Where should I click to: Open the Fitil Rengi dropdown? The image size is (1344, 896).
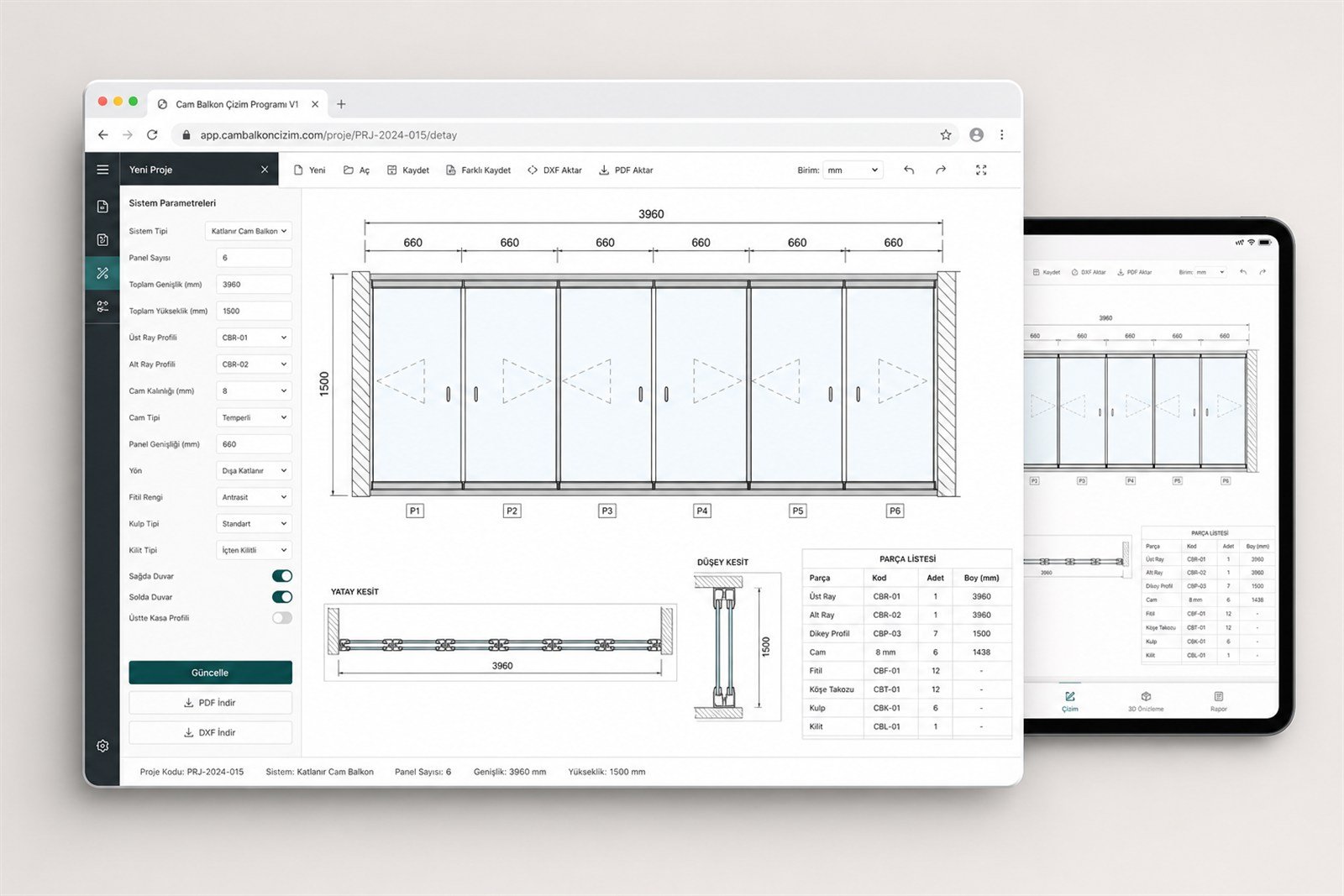pyautogui.click(x=254, y=497)
